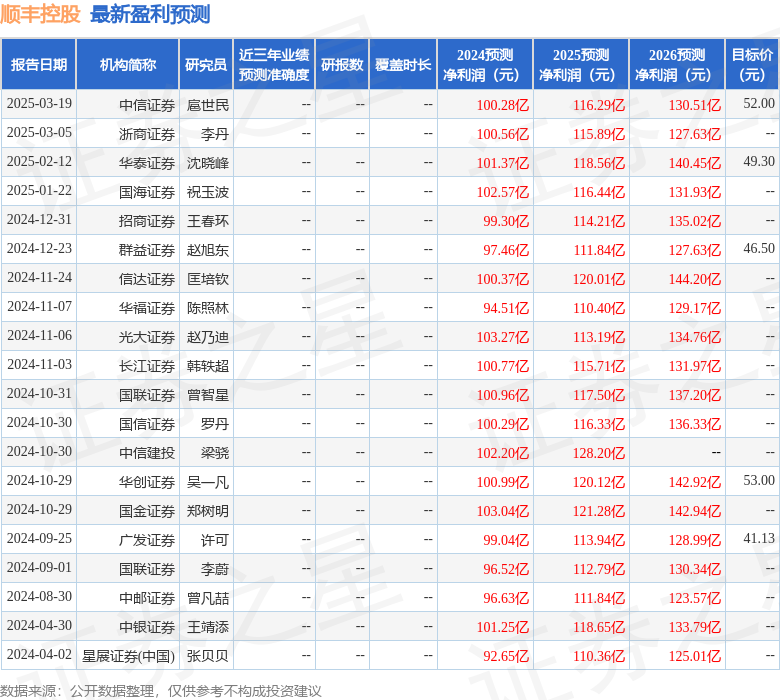780x700 pixels.
Task: Select institution 招商证券
Action: coord(147,221)
